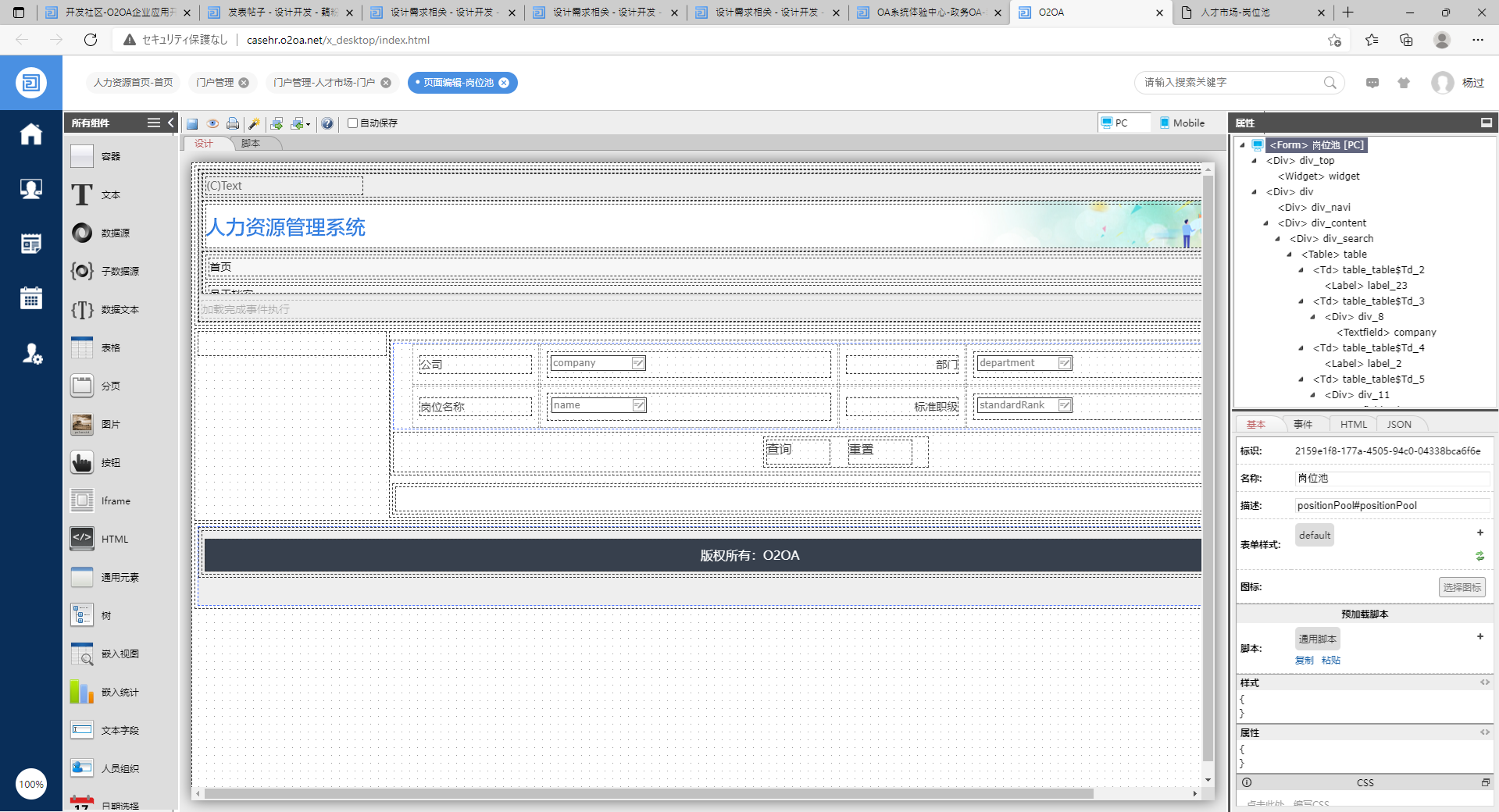
Task: Toggle the 所有组件 list view menu icon
Action: 154,123
